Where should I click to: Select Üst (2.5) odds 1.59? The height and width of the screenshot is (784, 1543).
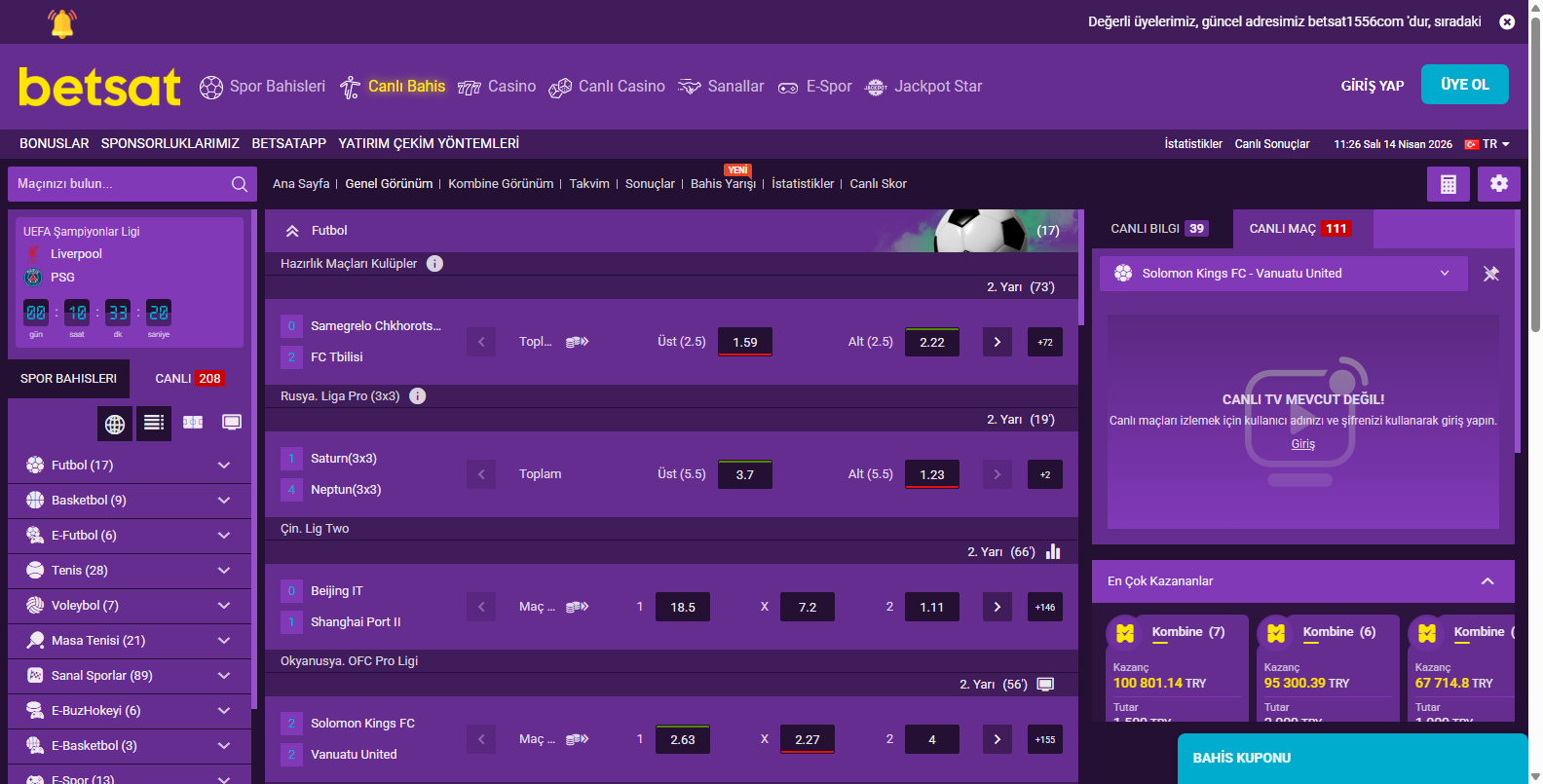[x=745, y=342]
